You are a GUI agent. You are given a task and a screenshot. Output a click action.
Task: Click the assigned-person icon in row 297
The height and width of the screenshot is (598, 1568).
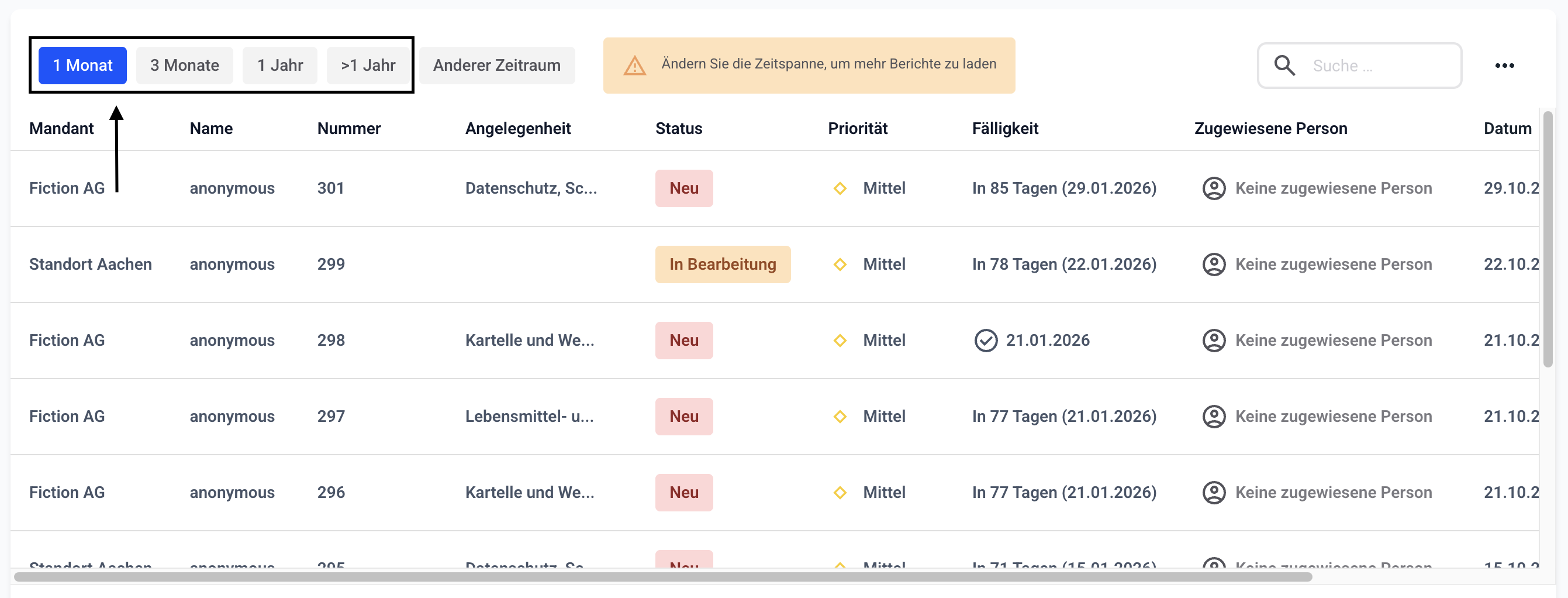pos(1214,417)
